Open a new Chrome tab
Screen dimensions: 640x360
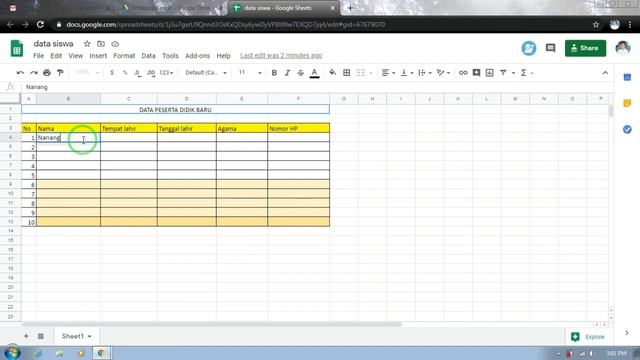[350, 8]
